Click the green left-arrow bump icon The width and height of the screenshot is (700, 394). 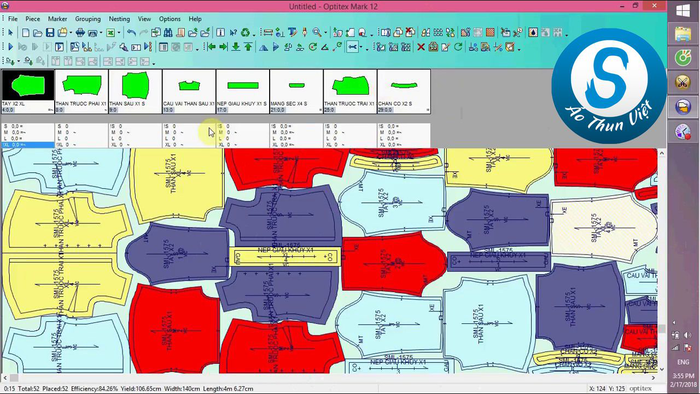(212, 47)
